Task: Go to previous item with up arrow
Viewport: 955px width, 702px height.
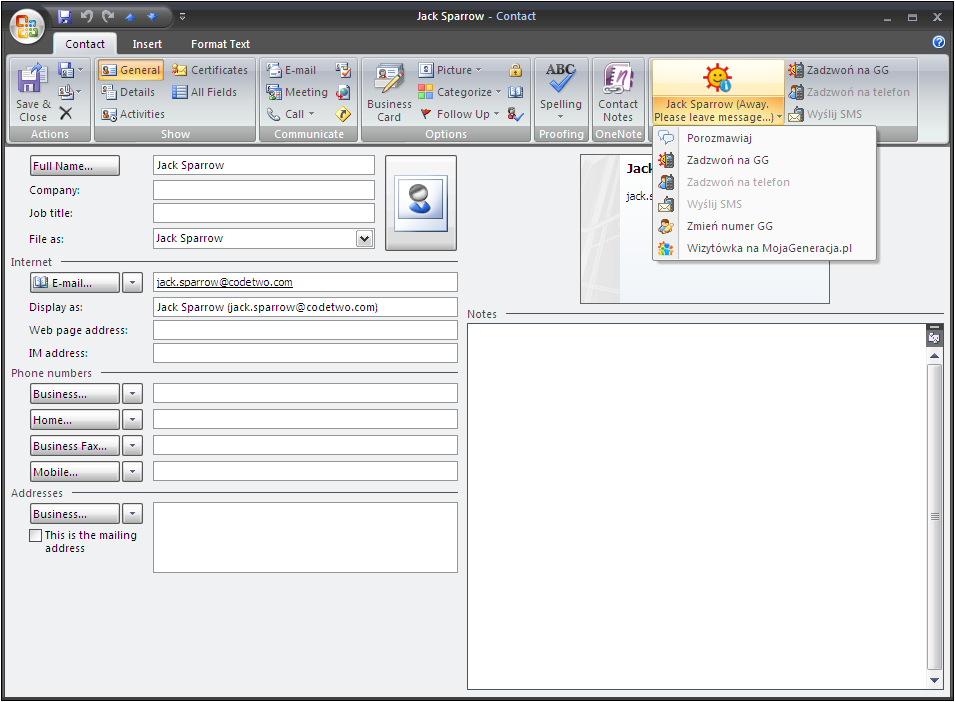Action: 130,17
